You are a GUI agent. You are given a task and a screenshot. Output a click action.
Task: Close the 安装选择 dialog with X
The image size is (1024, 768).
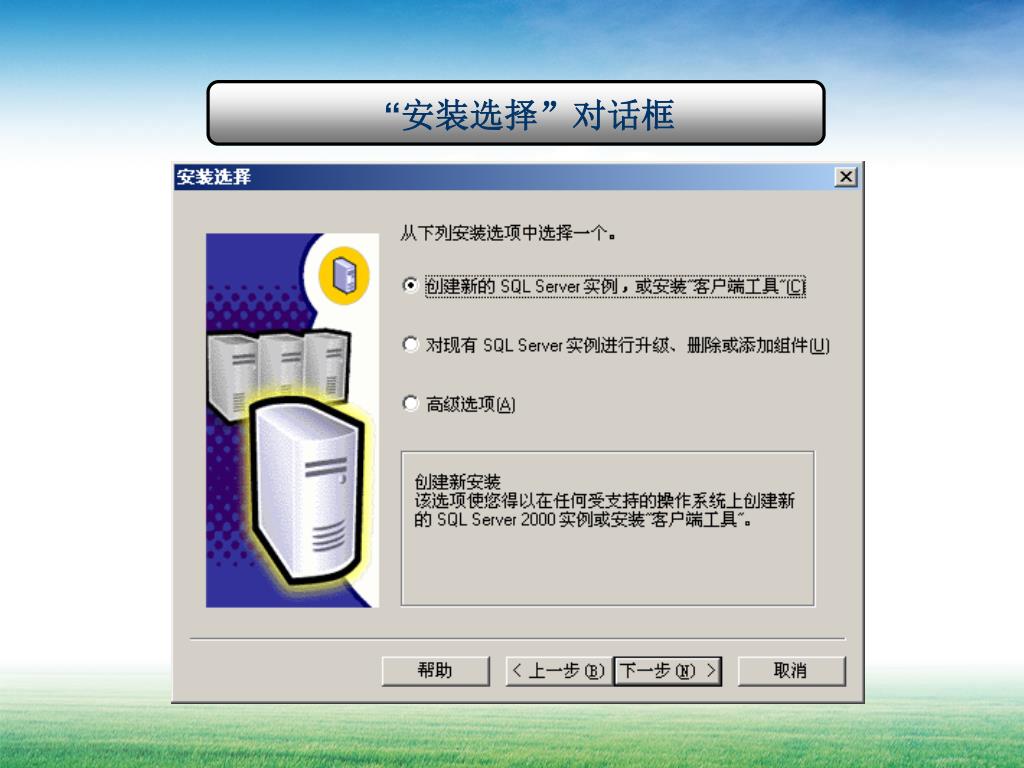[x=846, y=177]
